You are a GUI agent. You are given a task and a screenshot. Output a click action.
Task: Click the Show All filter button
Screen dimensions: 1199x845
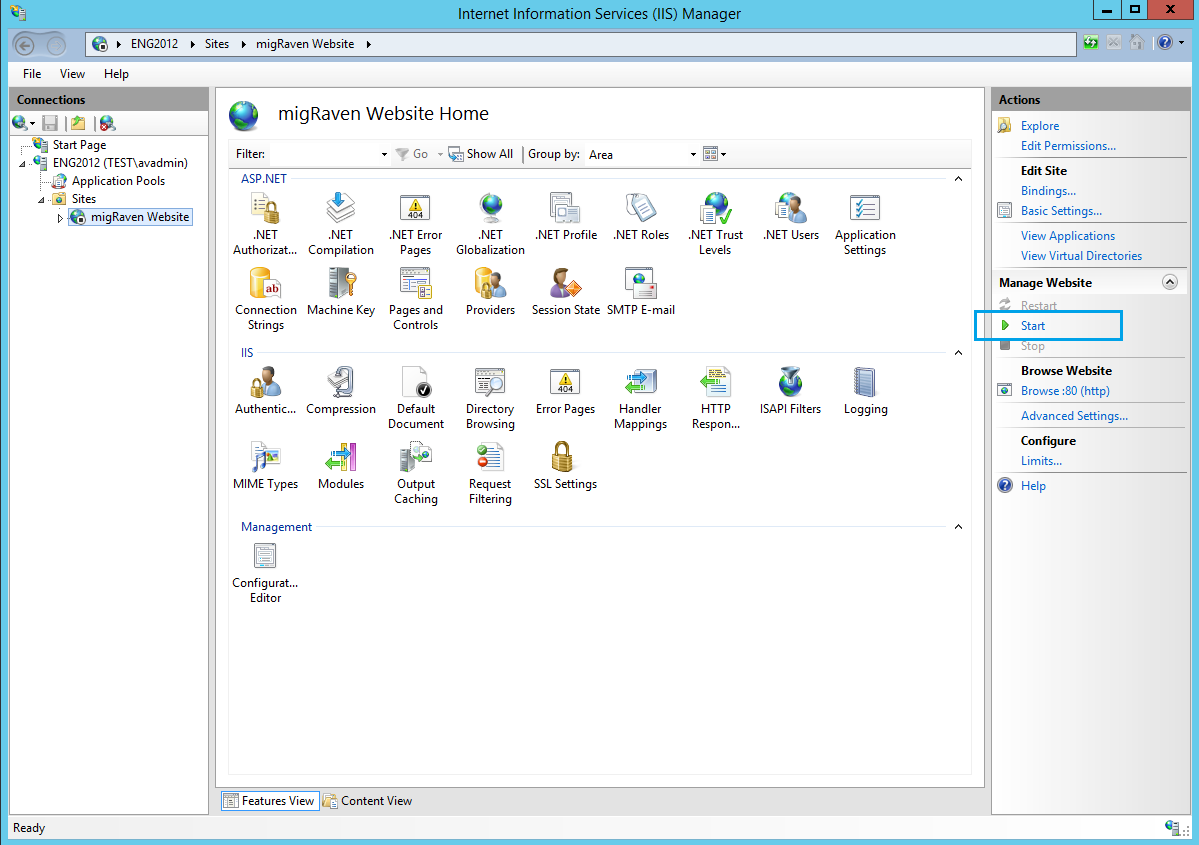point(481,154)
